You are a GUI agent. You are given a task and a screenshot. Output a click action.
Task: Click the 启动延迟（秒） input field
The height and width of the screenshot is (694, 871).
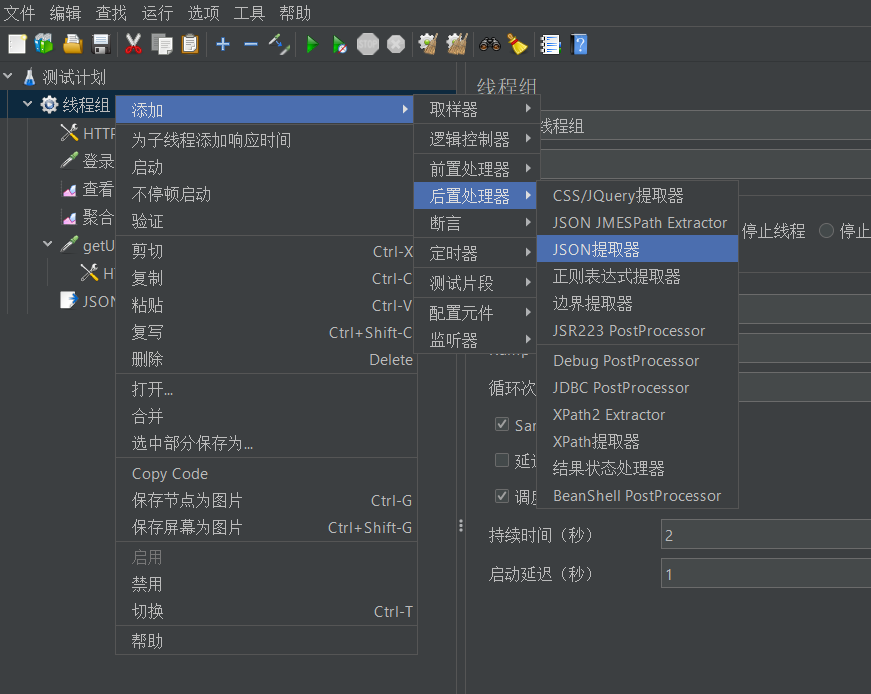766,573
